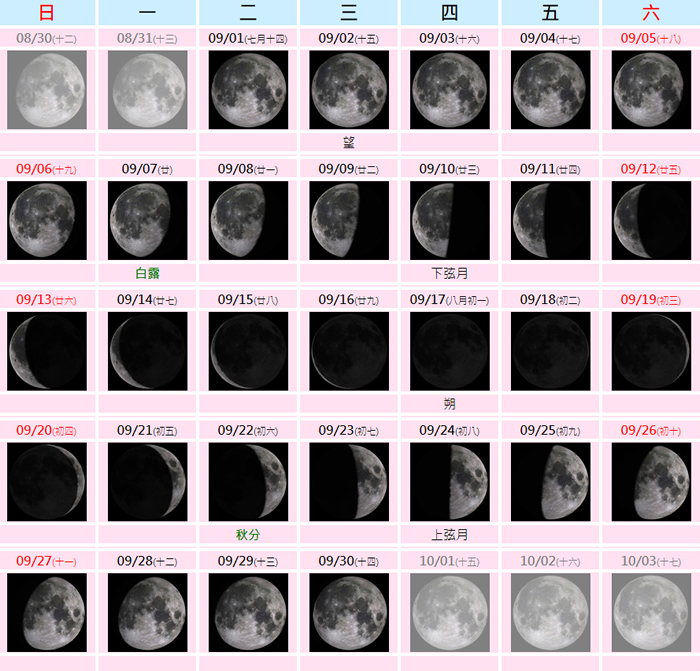700x671 pixels.
Task: Open the new moon image on 09/17
Action: click(x=450, y=351)
